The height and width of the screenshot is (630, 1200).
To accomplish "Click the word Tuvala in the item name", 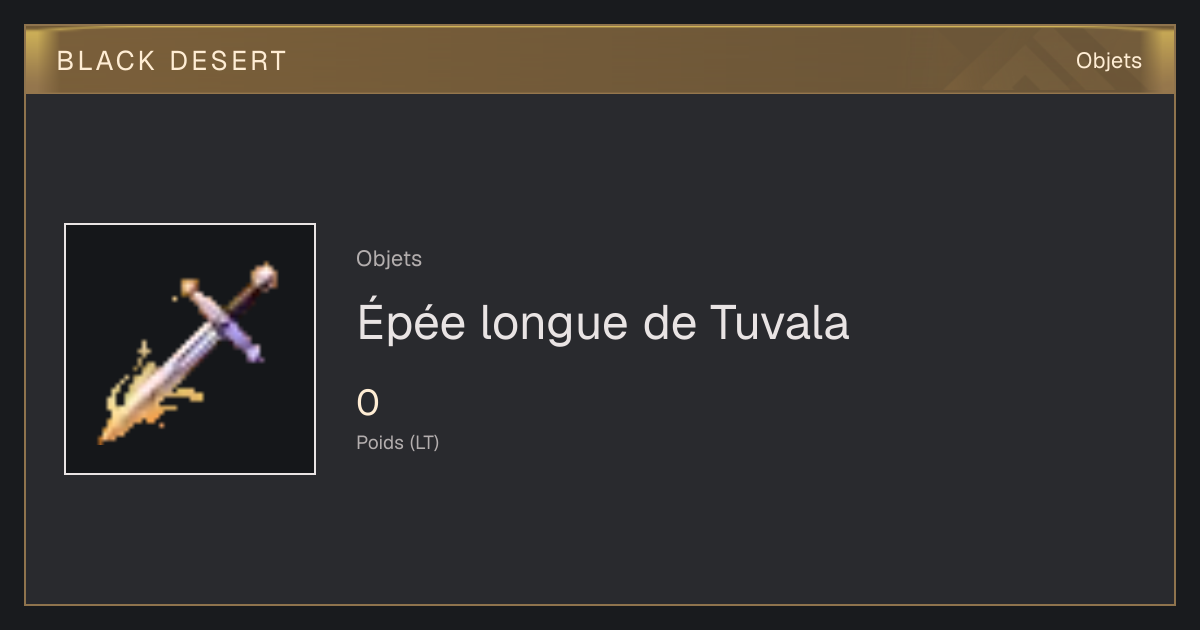I will (x=779, y=323).
